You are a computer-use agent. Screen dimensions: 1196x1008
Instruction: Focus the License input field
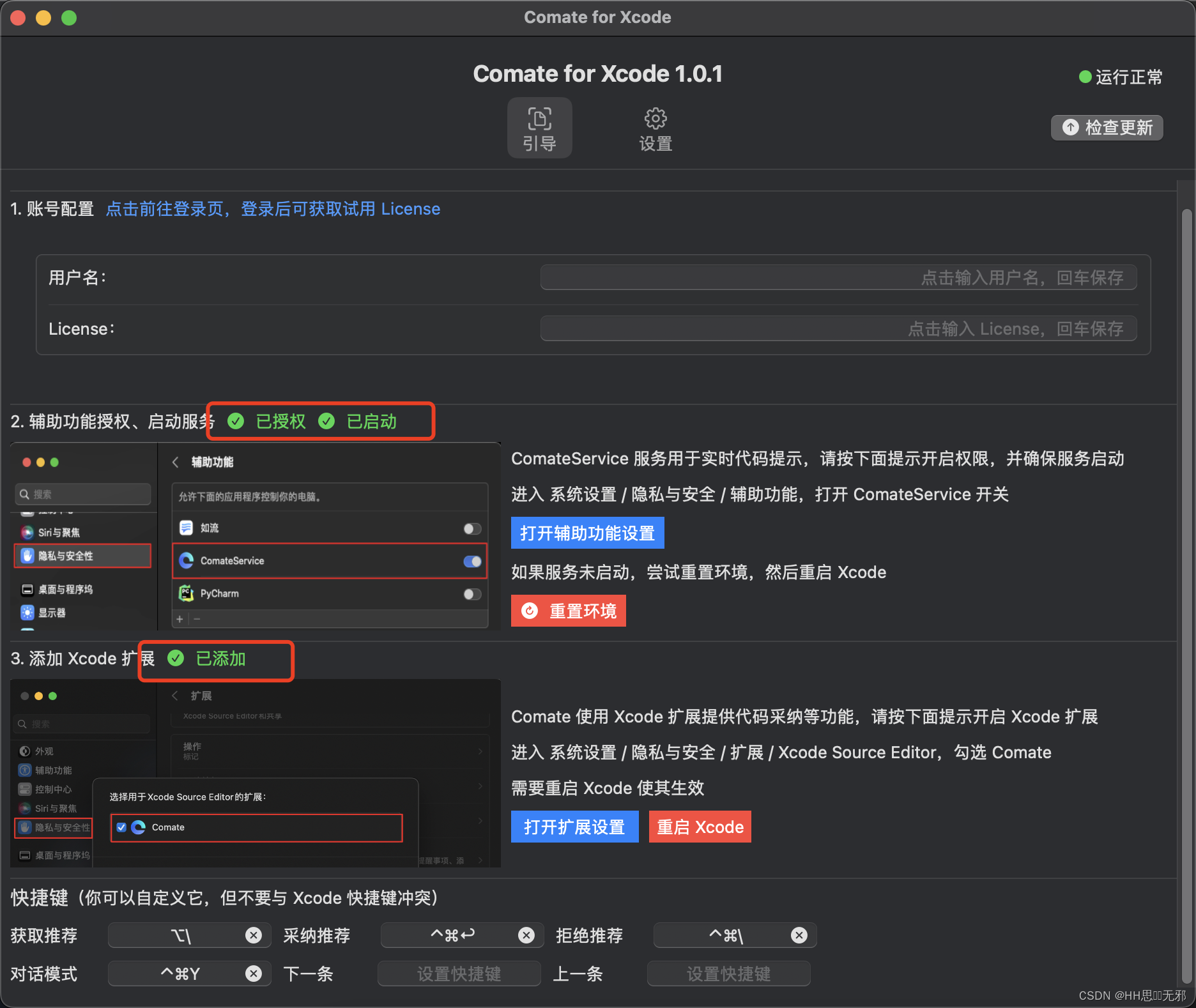click(x=838, y=328)
